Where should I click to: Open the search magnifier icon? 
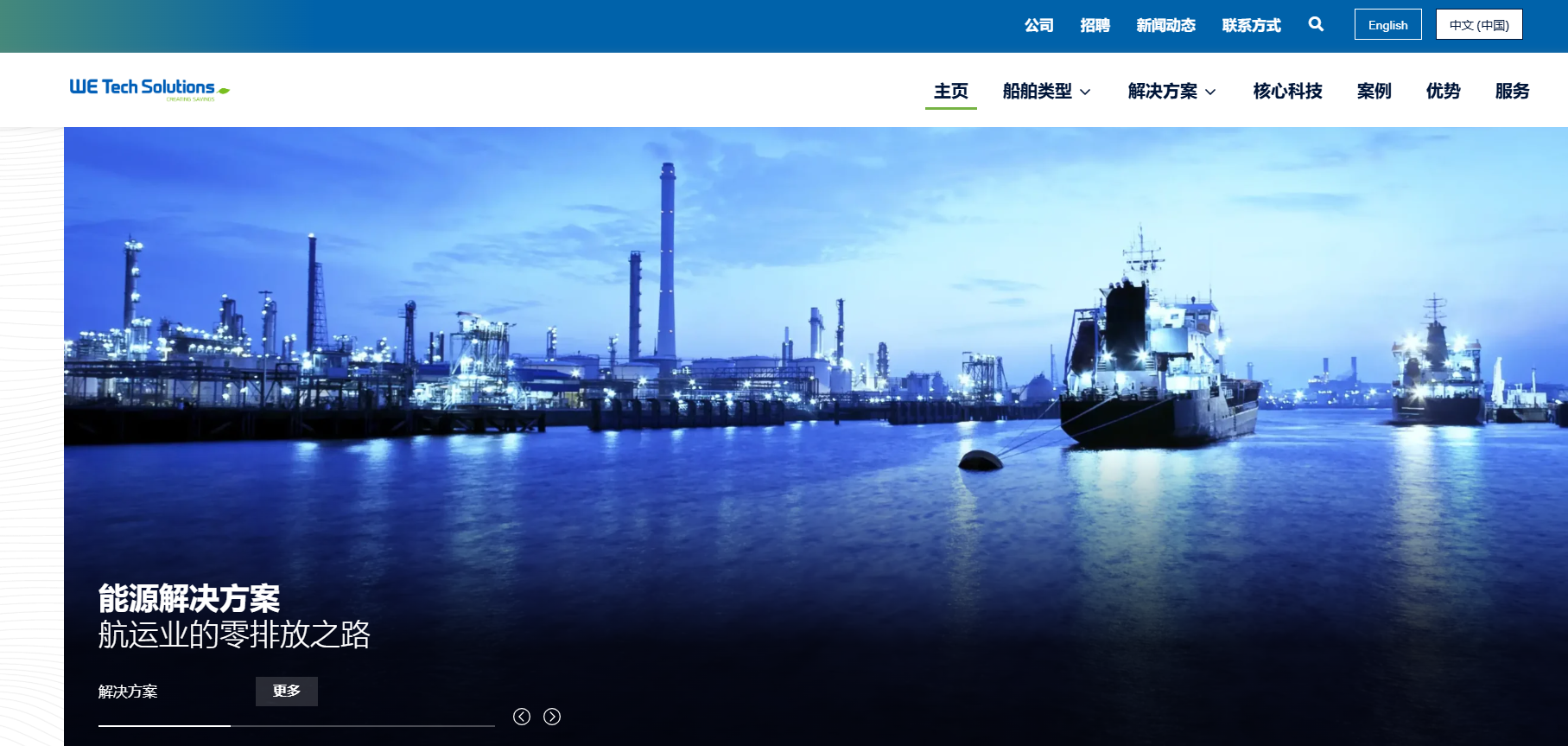[1316, 24]
